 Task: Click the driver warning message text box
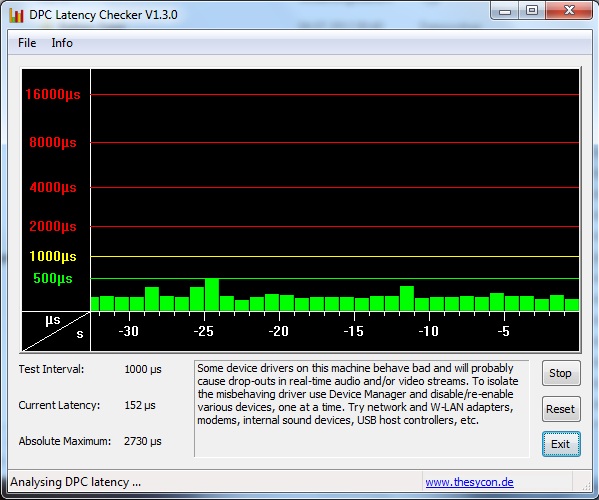(x=361, y=408)
